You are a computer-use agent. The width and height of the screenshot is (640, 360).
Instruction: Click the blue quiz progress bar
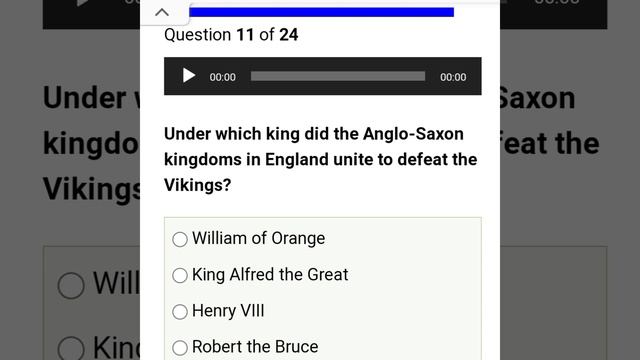point(322,12)
